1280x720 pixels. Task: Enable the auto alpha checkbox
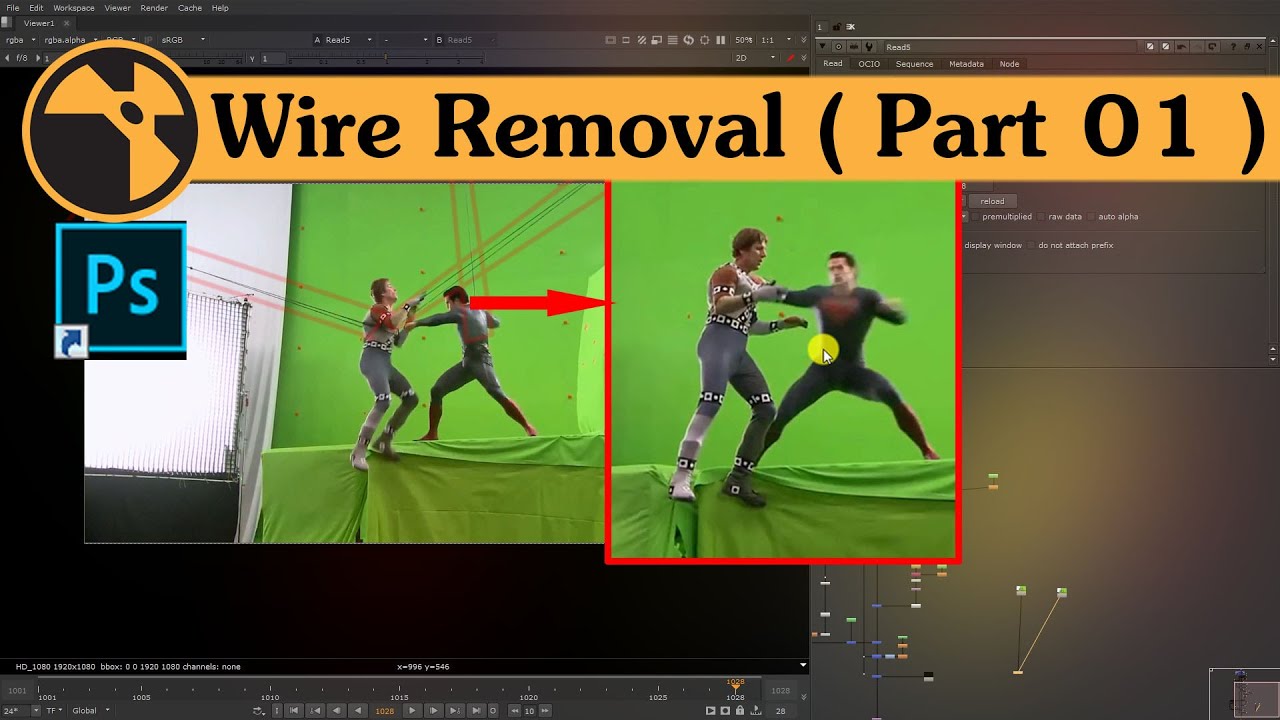tap(1091, 217)
